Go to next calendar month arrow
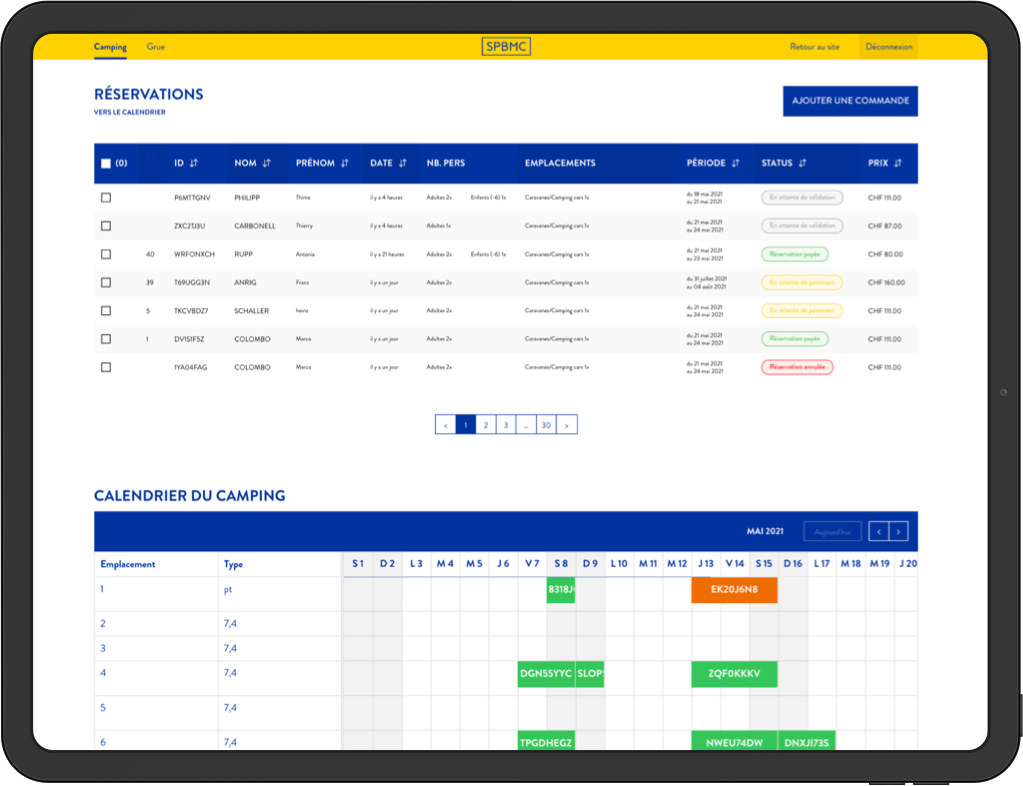The width and height of the screenshot is (1023, 786). point(899,532)
